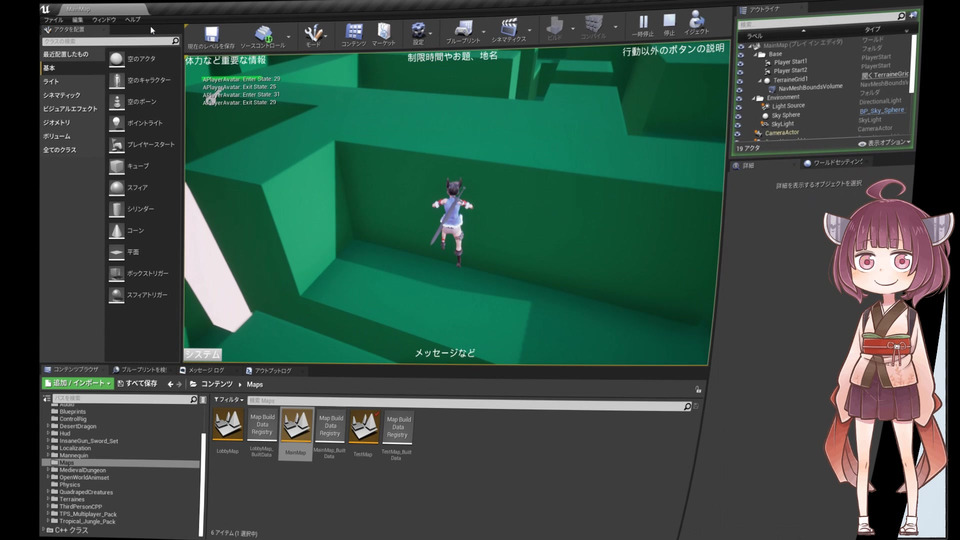This screenshot has height=540, width=960.
Task: Select Empty Character (空のキャラクター) item
Action: [x=143, y=80]
